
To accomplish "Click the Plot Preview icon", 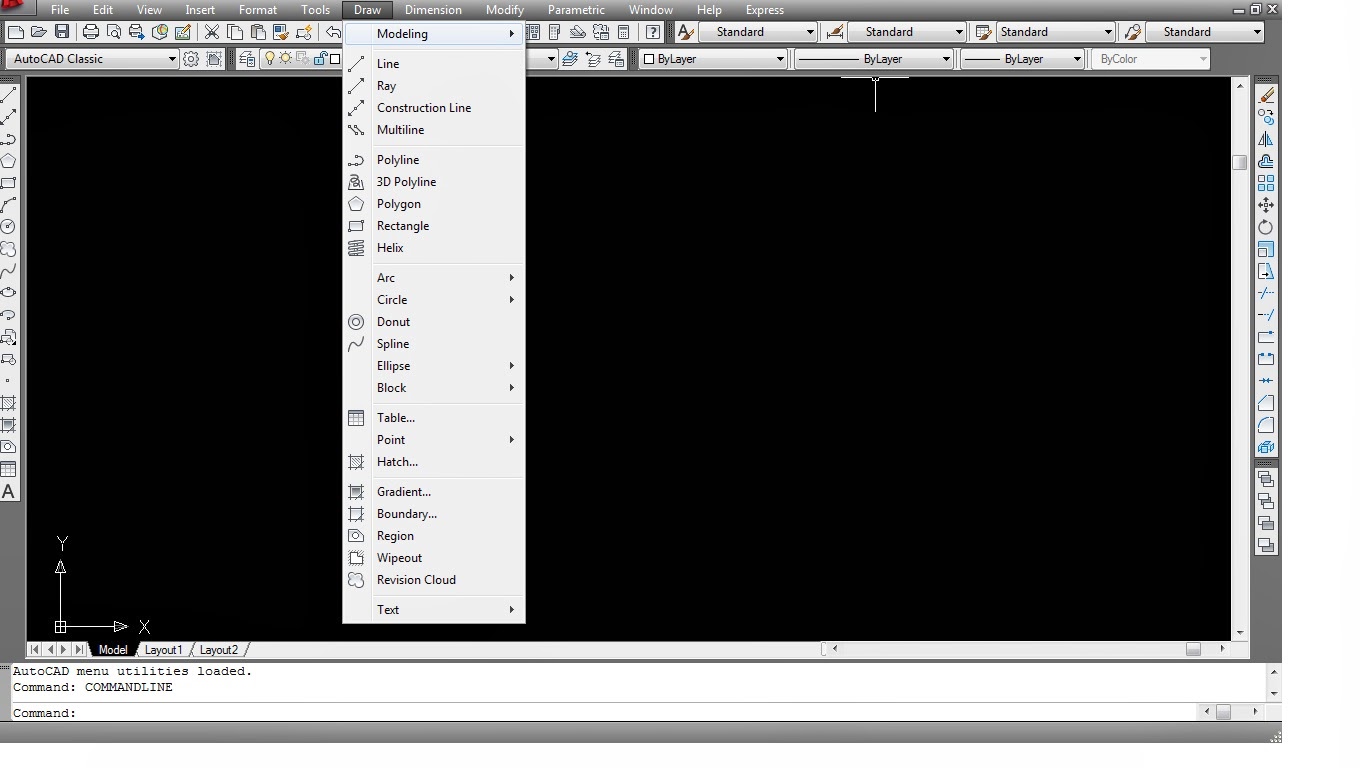I will pos(114,32).
